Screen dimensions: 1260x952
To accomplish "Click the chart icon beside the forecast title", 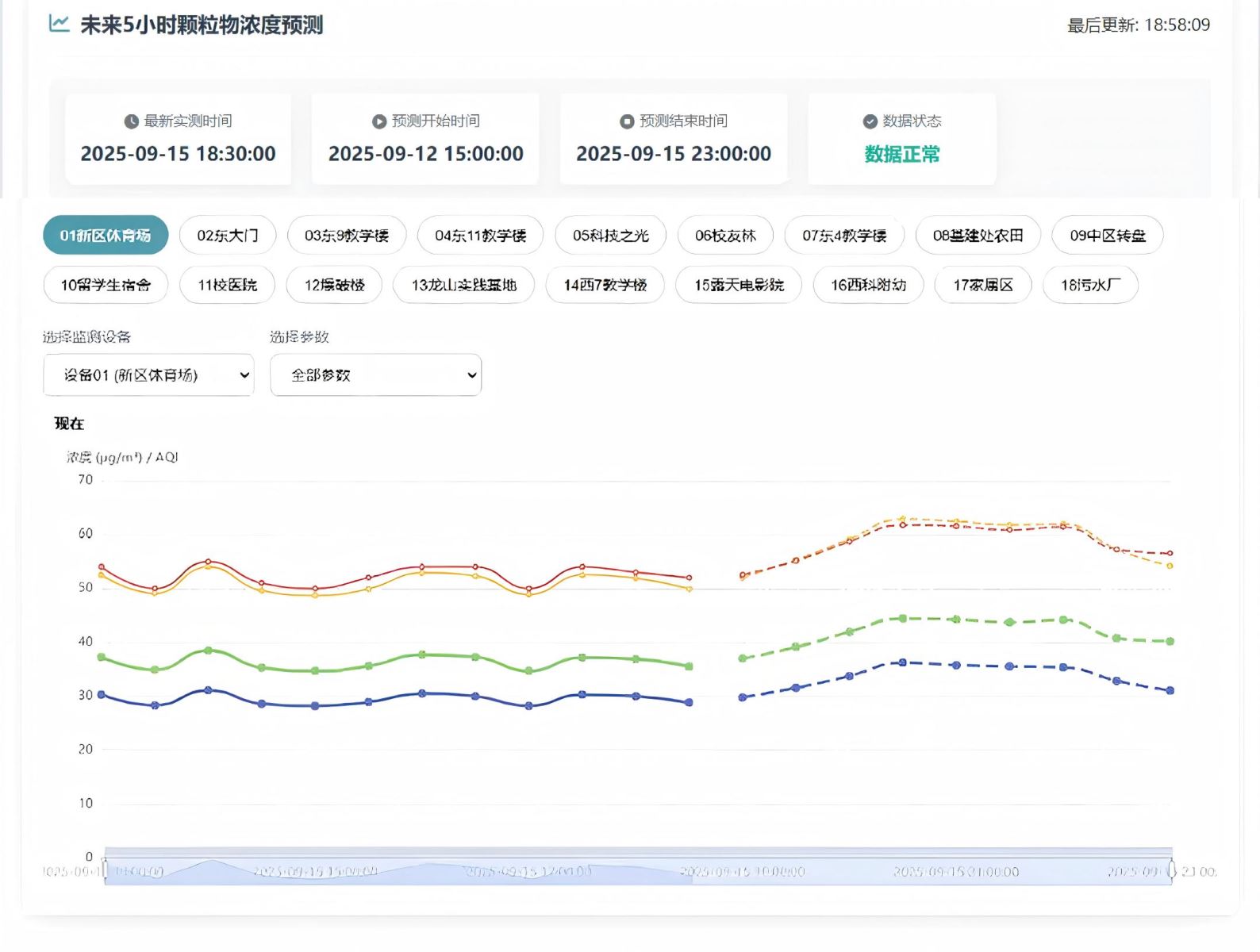I will [x=59, y=24].
